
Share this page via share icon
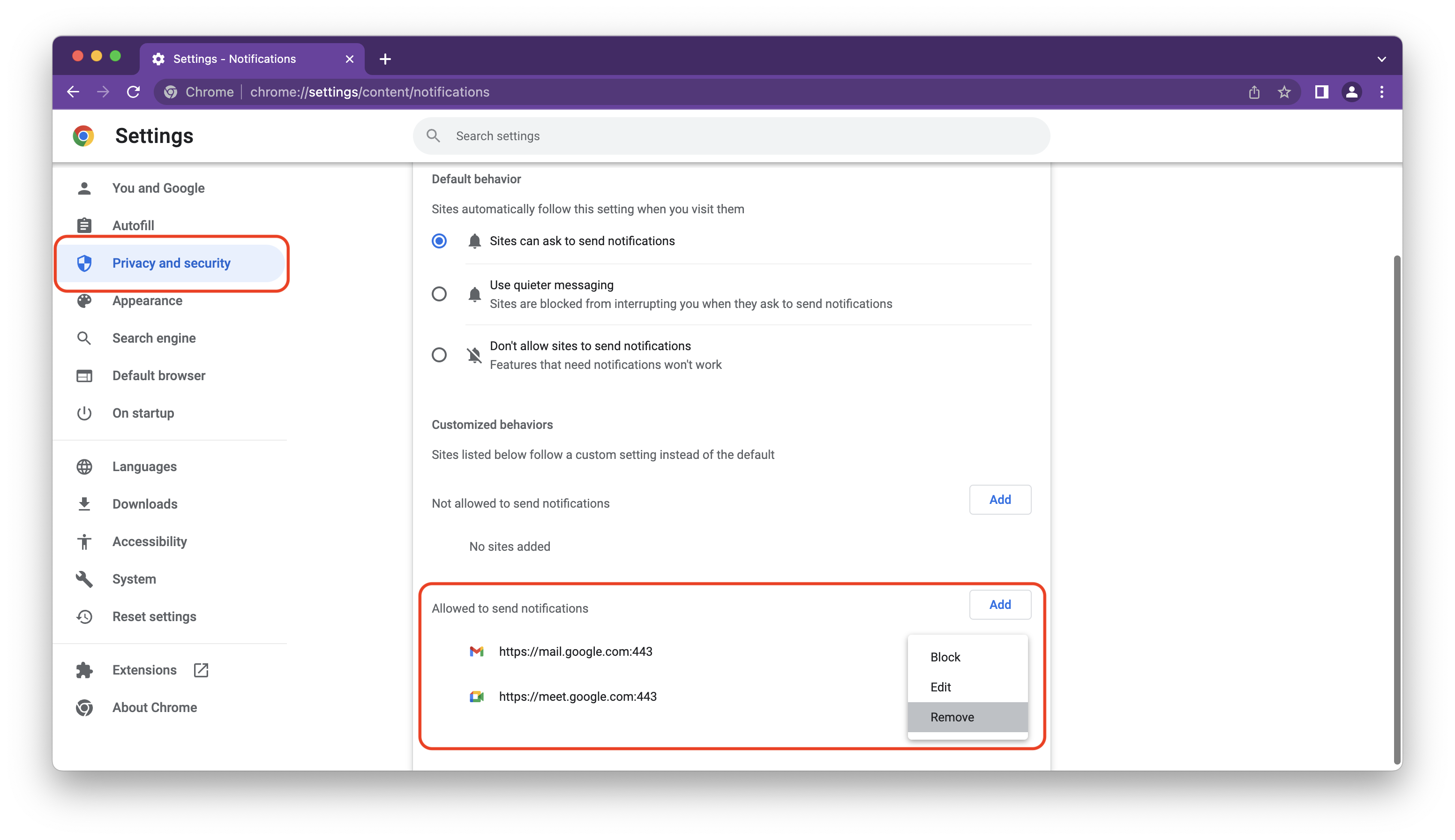(x=1254, y=92)
